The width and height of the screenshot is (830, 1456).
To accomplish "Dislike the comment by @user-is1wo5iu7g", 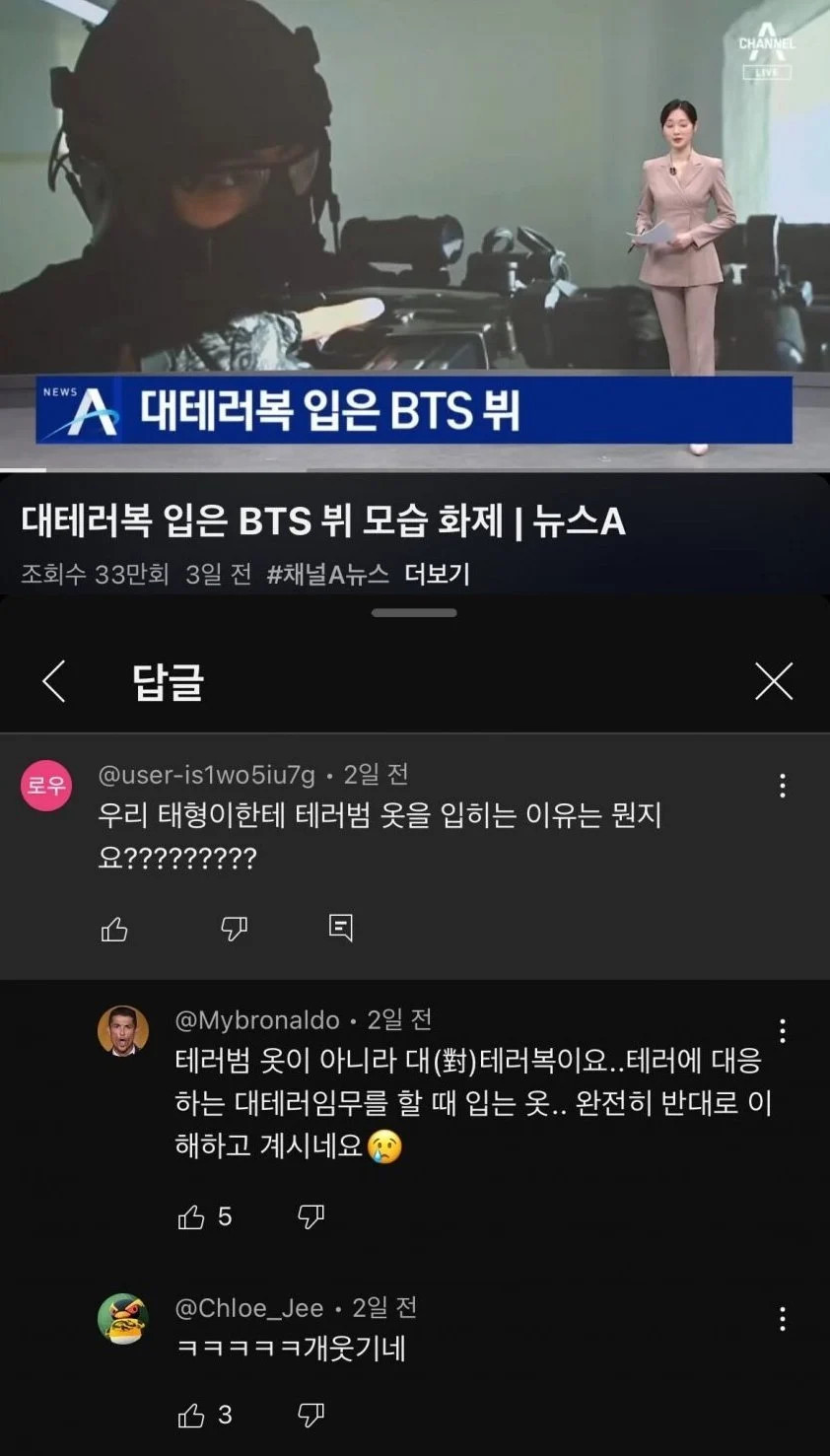I will (234, 929).
